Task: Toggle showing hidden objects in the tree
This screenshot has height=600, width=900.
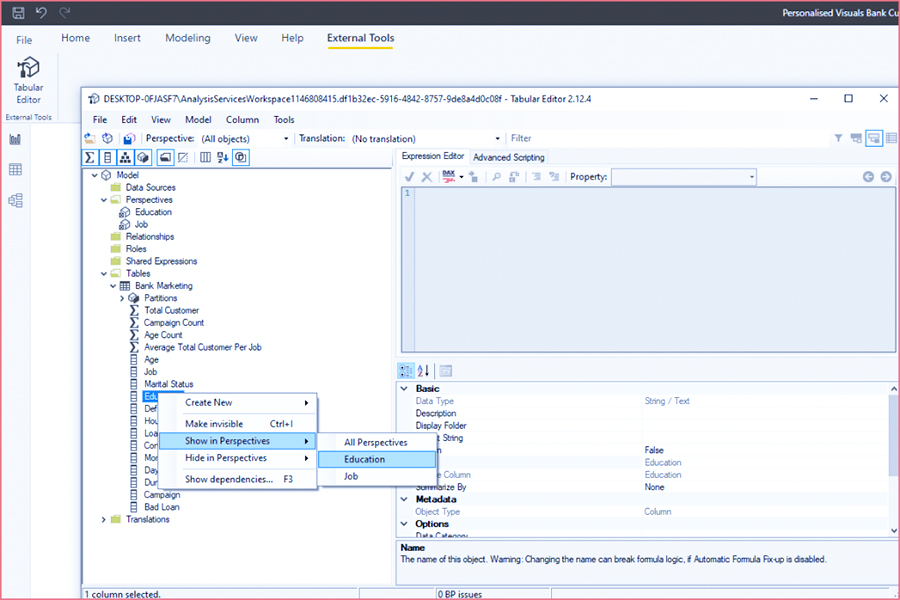Action: point(183,157)
